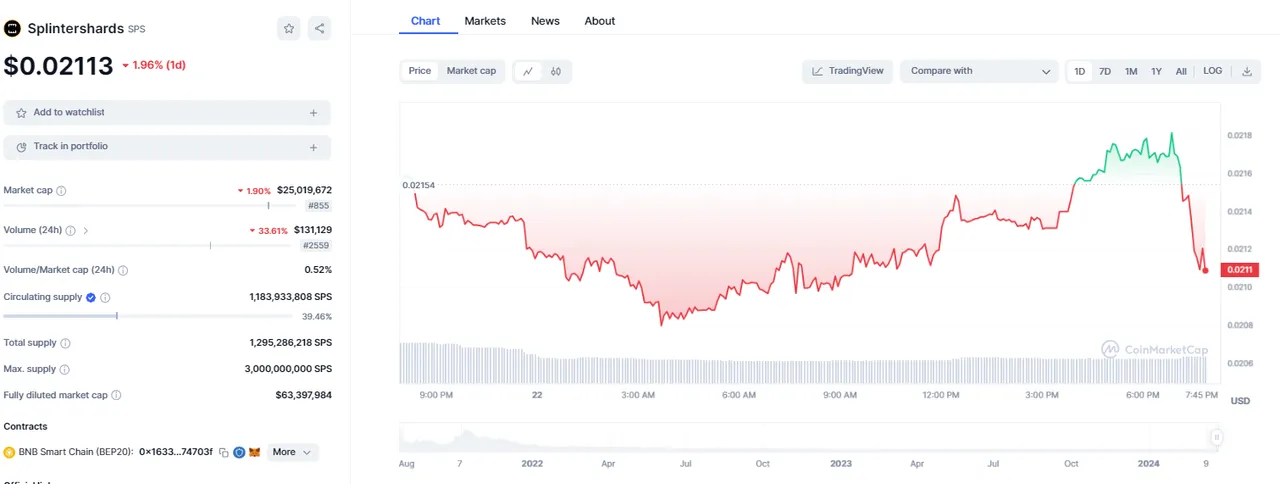Open the Compare with dropdown

click(979, 71)
